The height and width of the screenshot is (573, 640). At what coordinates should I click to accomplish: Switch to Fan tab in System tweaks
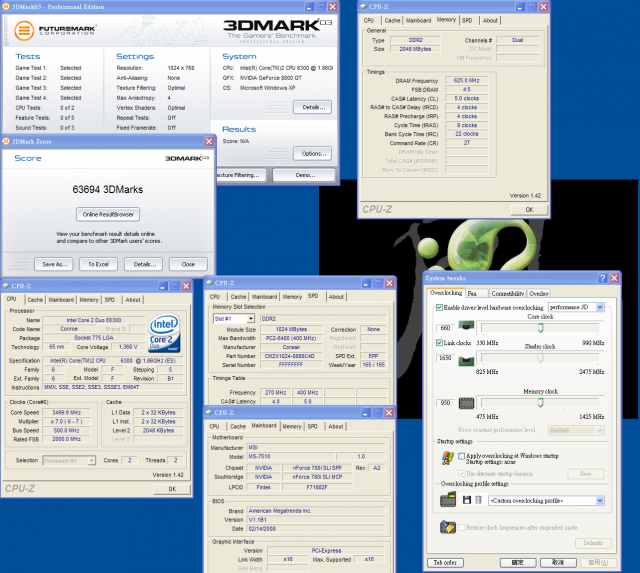(x=477, y=293)
